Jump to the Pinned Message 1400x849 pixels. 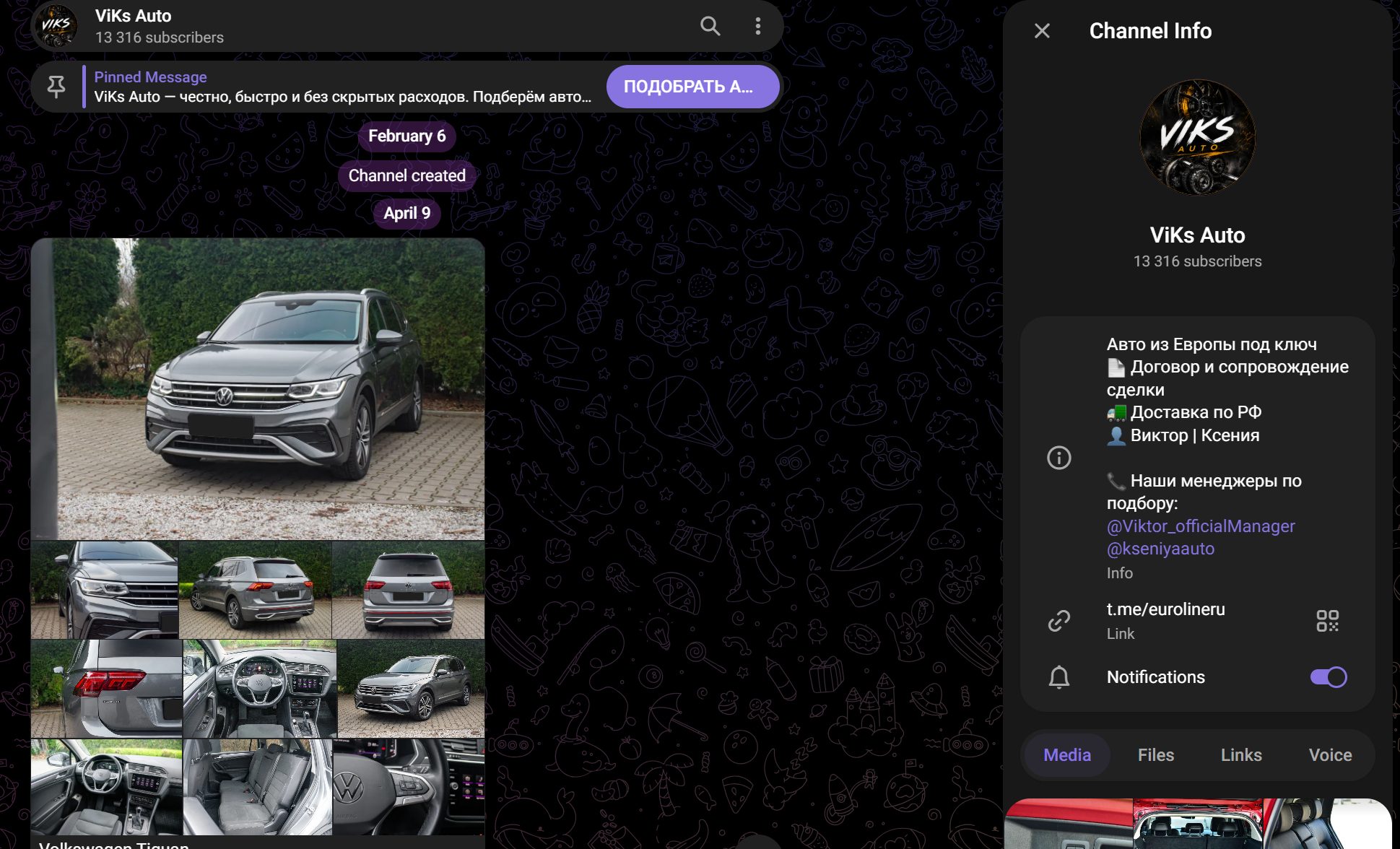click(342, 87)
